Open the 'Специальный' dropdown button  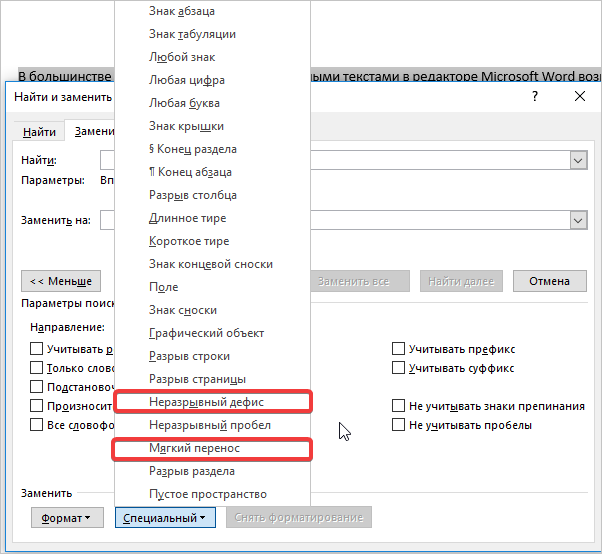pos(165,518)
